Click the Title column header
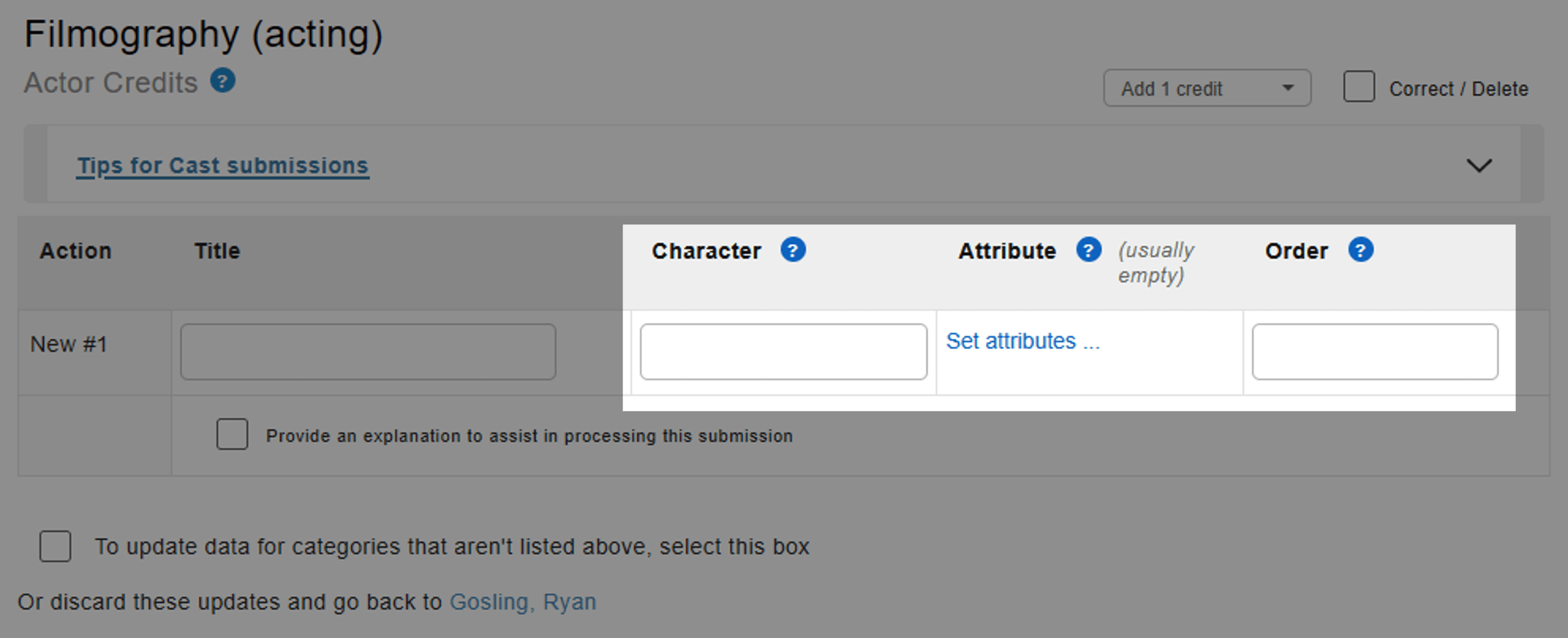This screenshot has height=638, width=1568. pyautogui.click(x=217, y=251)
